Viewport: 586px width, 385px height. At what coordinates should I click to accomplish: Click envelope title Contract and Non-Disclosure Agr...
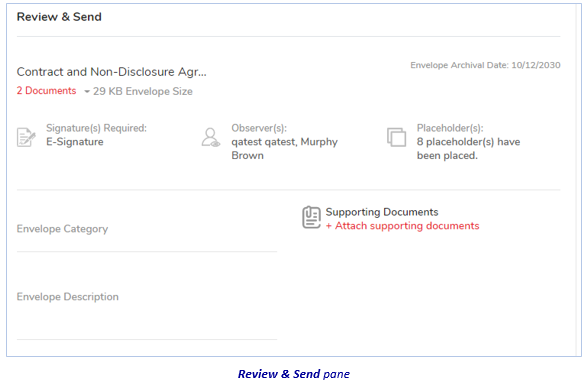point(111,72)
